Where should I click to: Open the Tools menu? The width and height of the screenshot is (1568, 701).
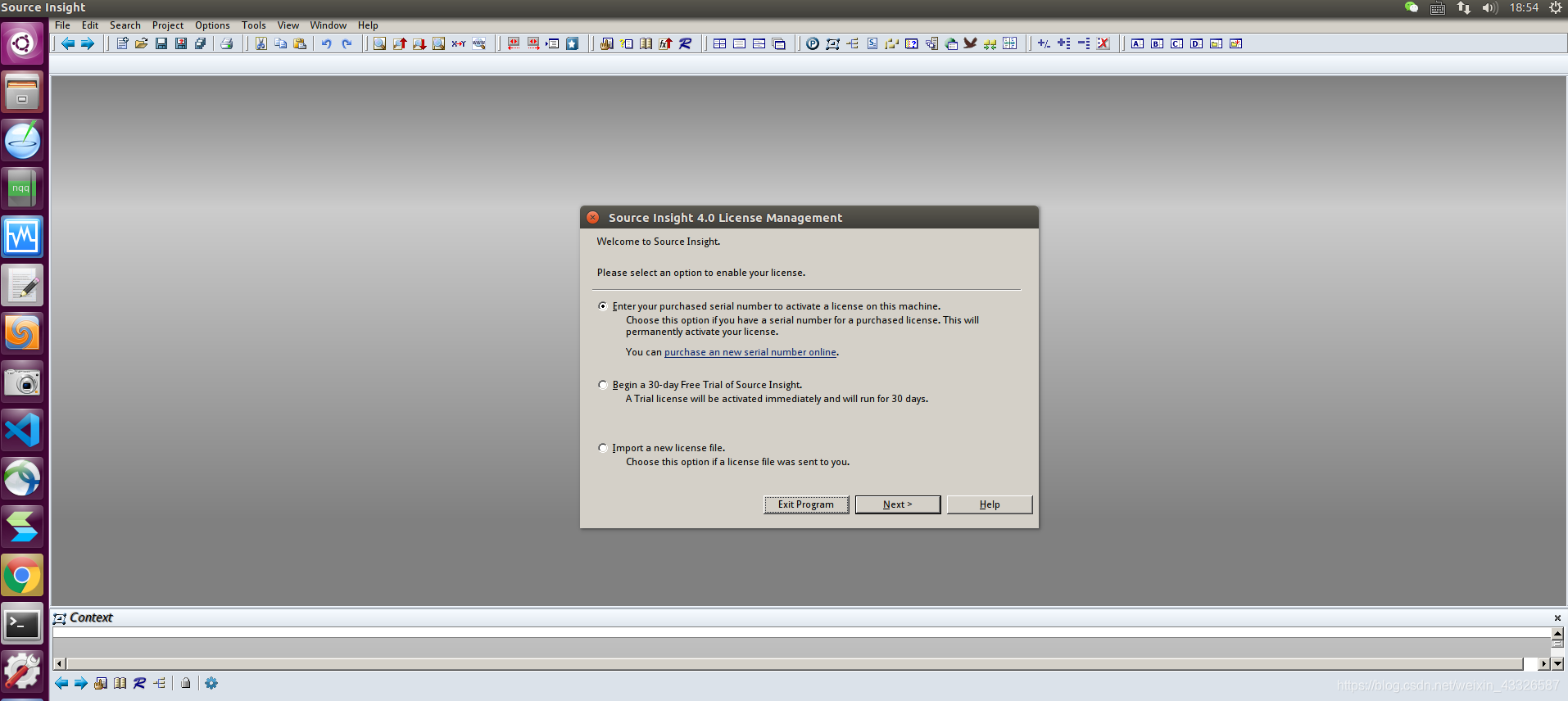(253, 25)
